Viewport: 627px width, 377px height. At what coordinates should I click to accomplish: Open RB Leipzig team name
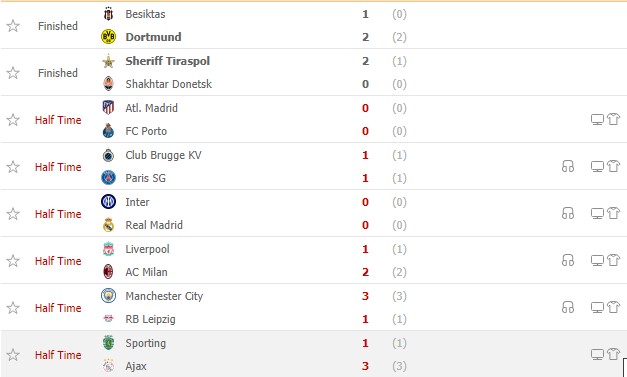(150, 319)
